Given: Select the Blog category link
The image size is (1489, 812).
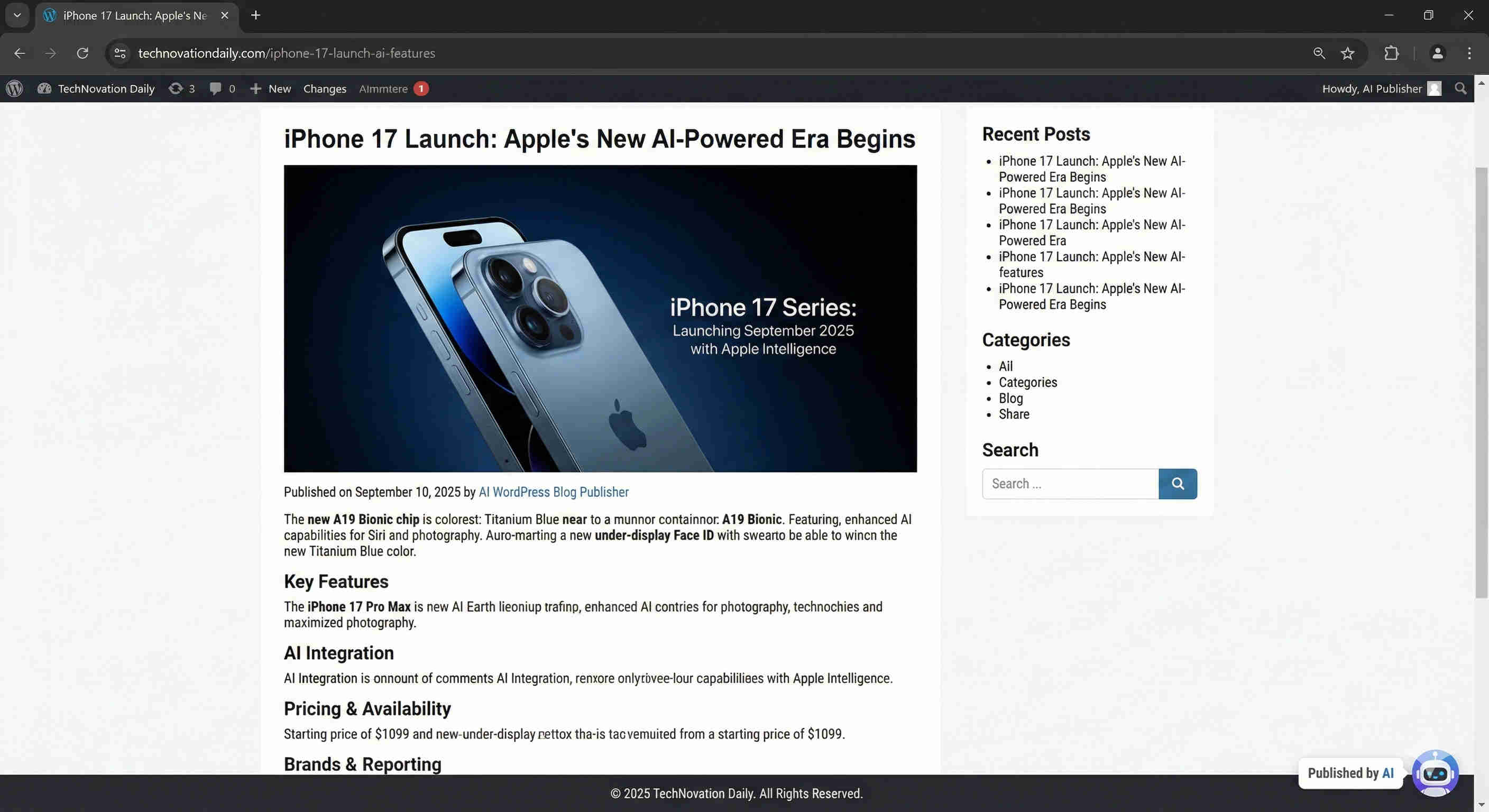Looking at the screenshot, I should pyautogui.click(x=1010, y=398).
